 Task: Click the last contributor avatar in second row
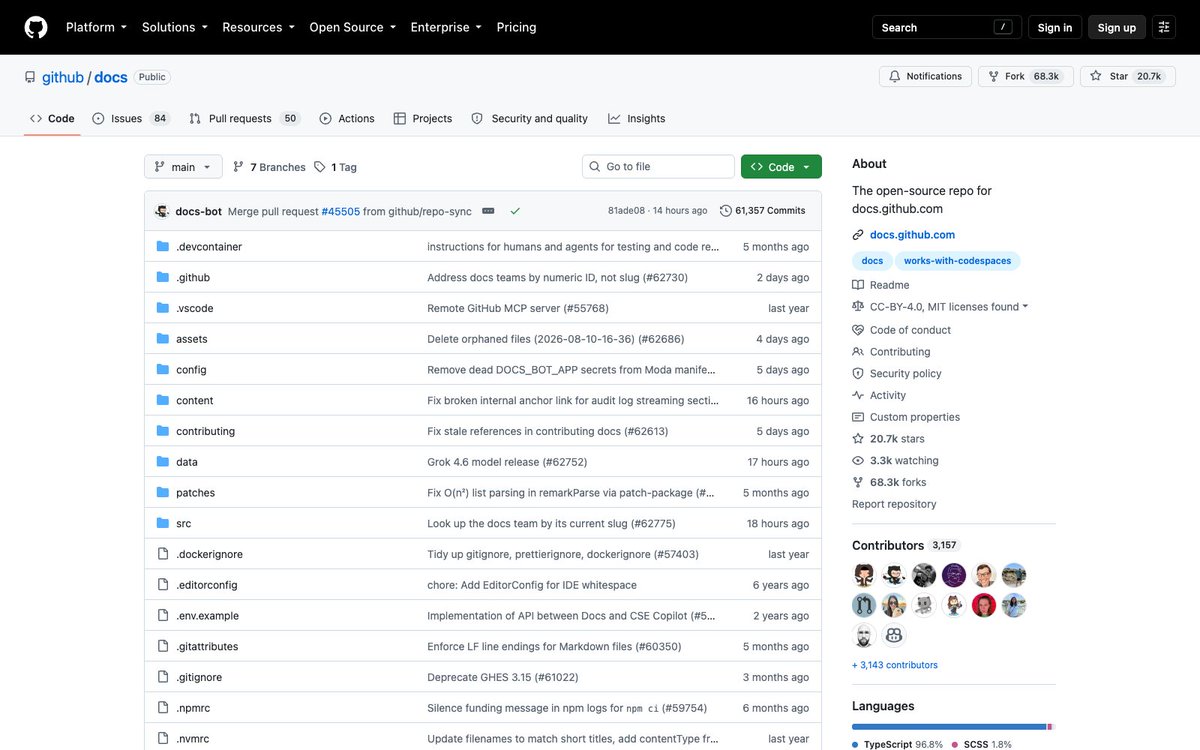1014,605
